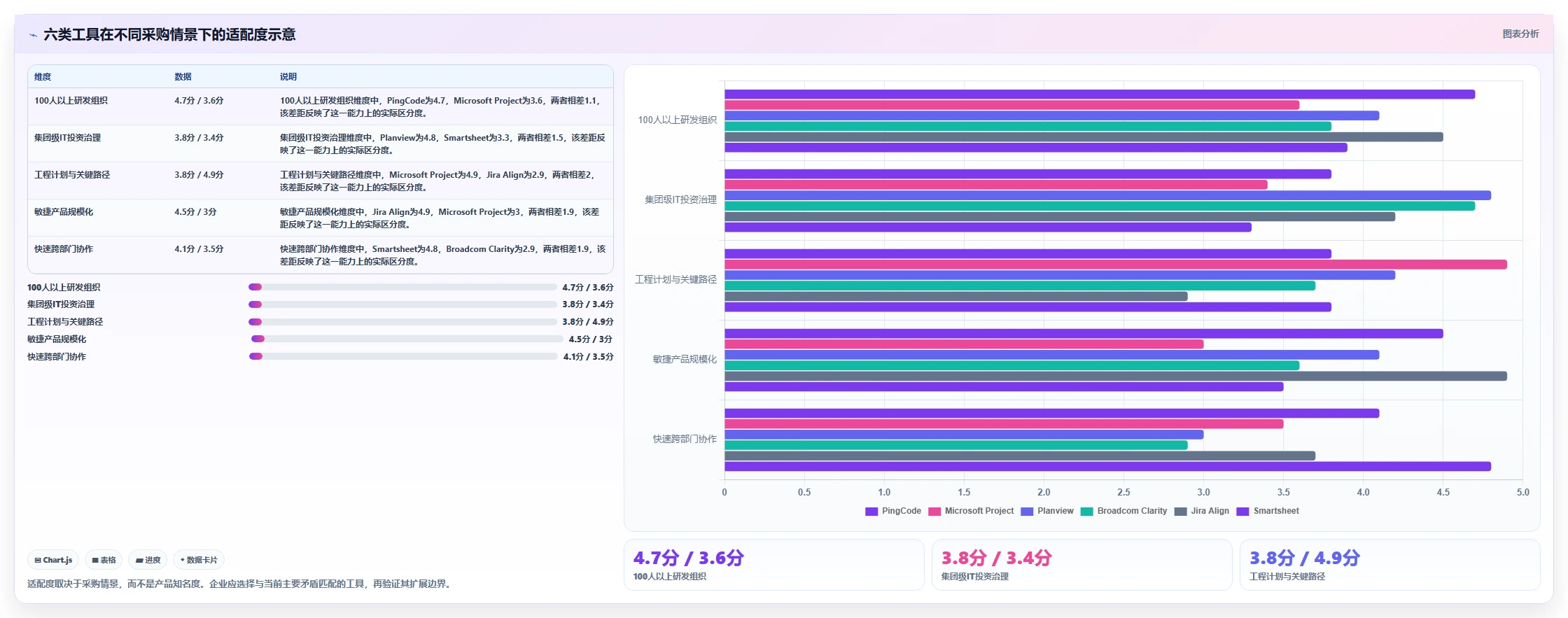
Task: Select the 表格 chip
Action: 104,560
